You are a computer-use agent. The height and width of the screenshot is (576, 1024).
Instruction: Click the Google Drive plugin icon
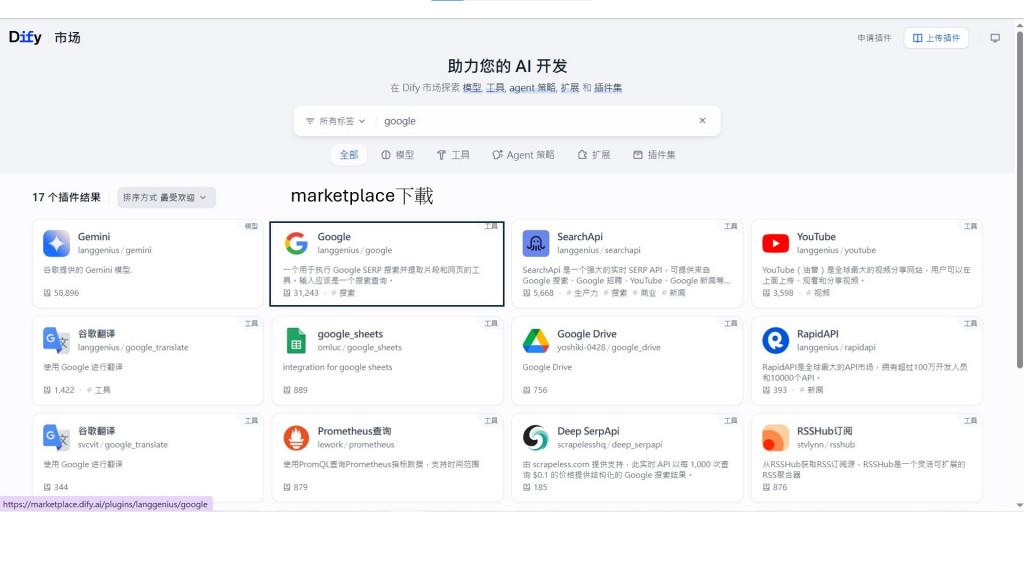coord(536,340)
